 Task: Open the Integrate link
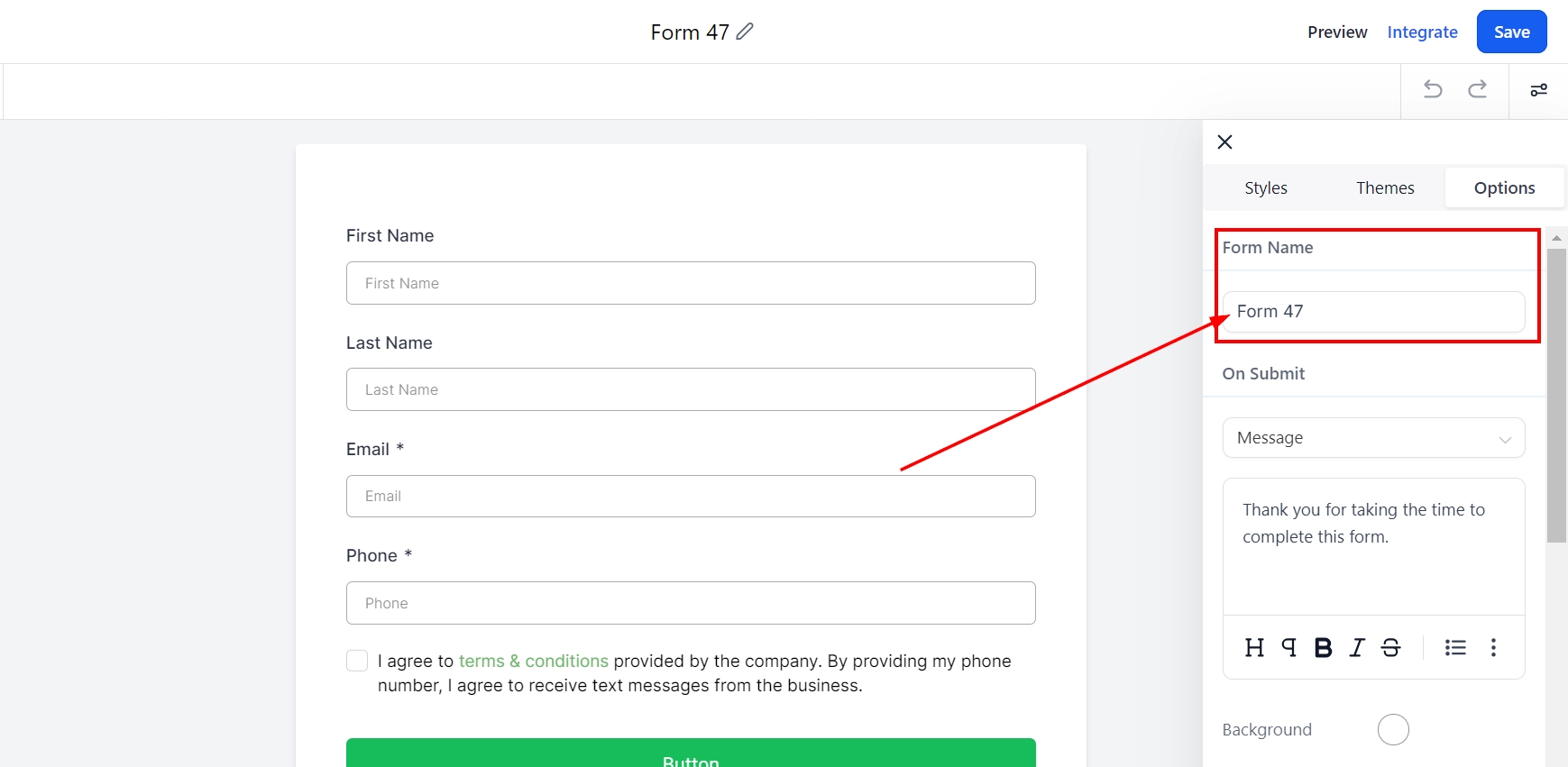(x=1422, y=32)
